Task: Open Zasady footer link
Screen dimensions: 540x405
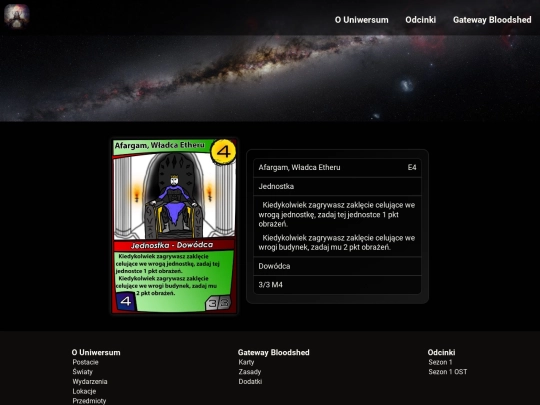Action: pyautogui.click(x=250, y=372)
